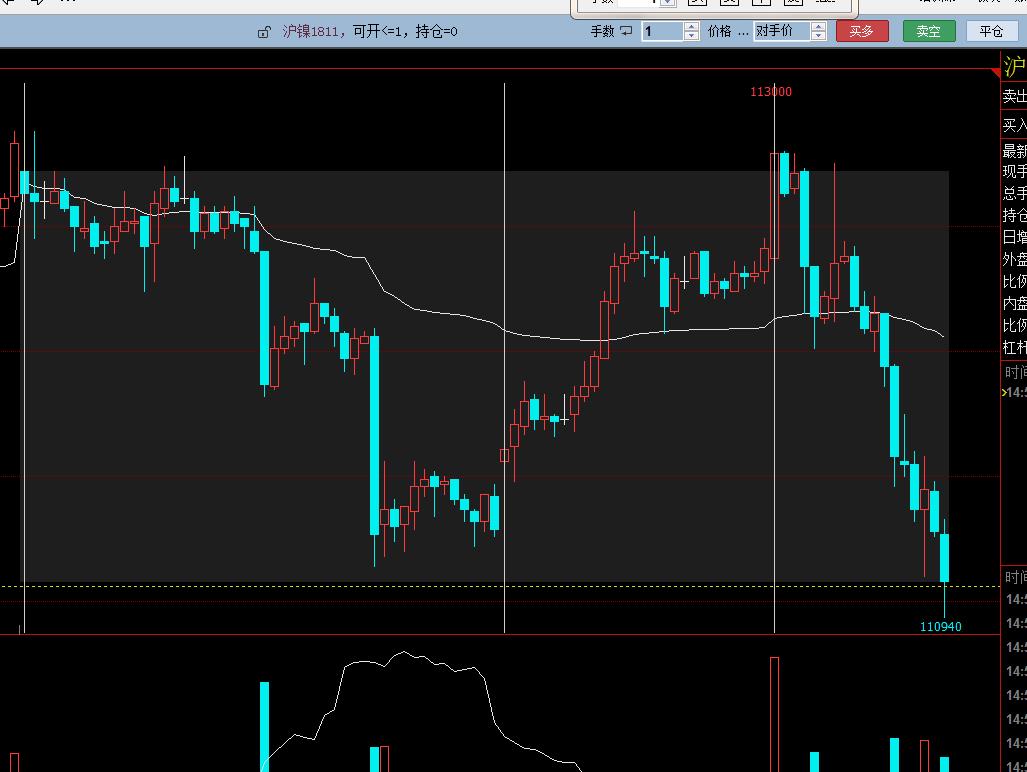Increase lot quantity with up stepper arrow
Image resolution: width=1027 pixels, height=772 pixels.
(692, 26)
